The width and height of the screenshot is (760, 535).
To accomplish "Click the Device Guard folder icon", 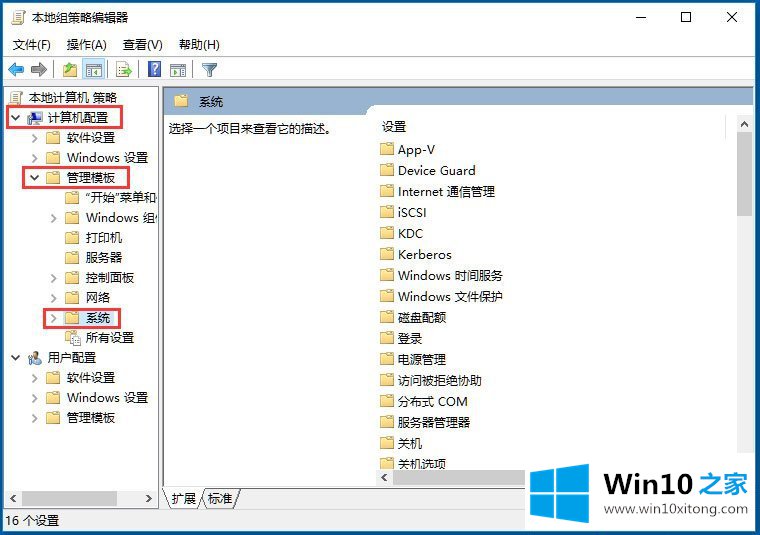I will coord(387,170).
